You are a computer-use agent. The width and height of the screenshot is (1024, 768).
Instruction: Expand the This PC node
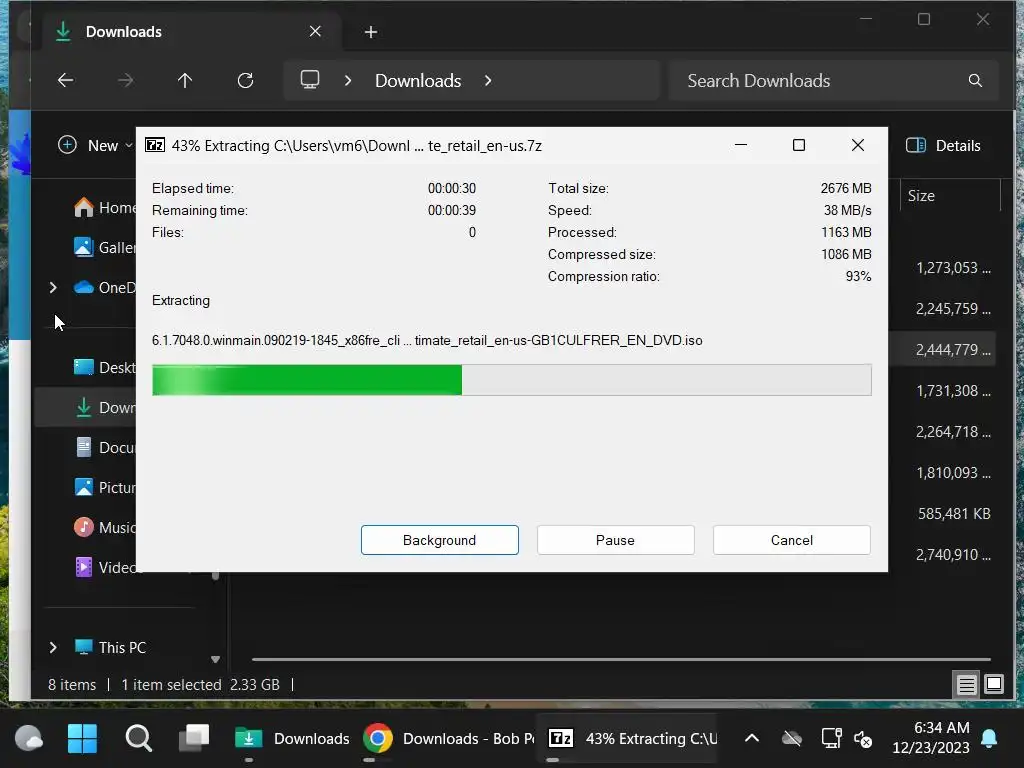[53, 647]
